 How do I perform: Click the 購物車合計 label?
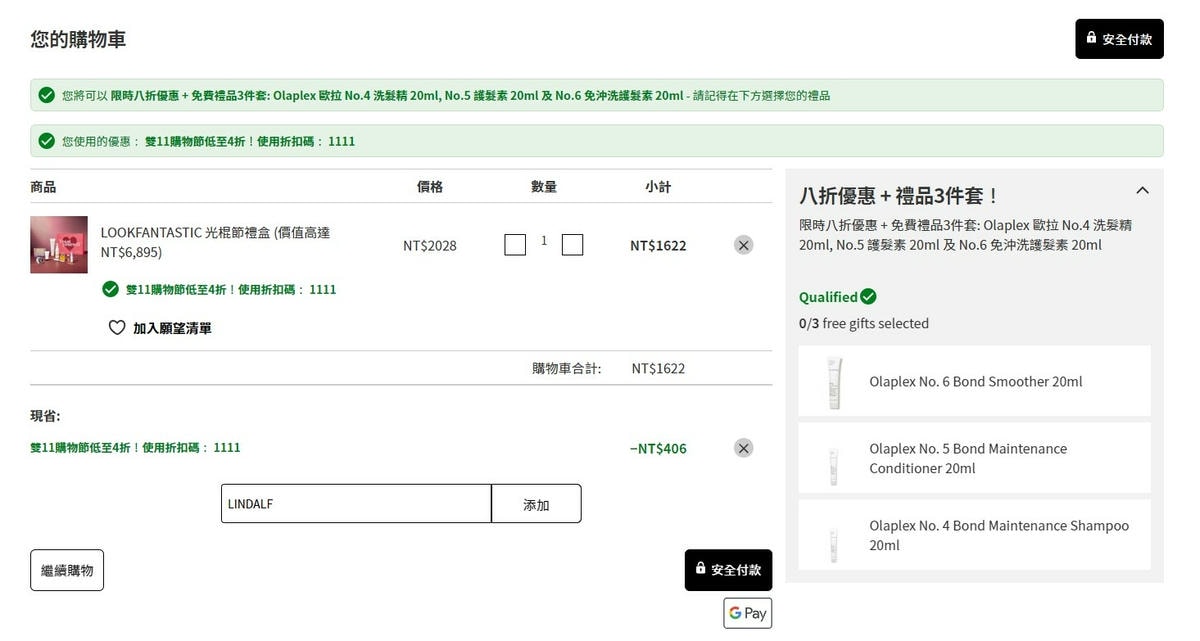click(566, 368)
